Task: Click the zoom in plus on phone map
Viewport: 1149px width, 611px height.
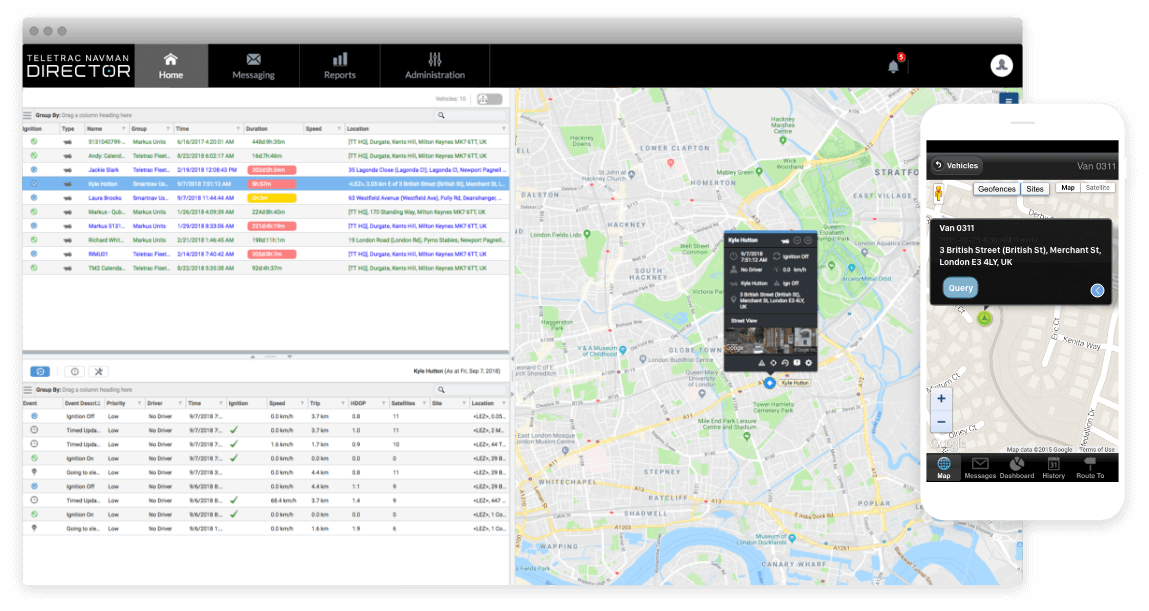Action: click(941, 398)
